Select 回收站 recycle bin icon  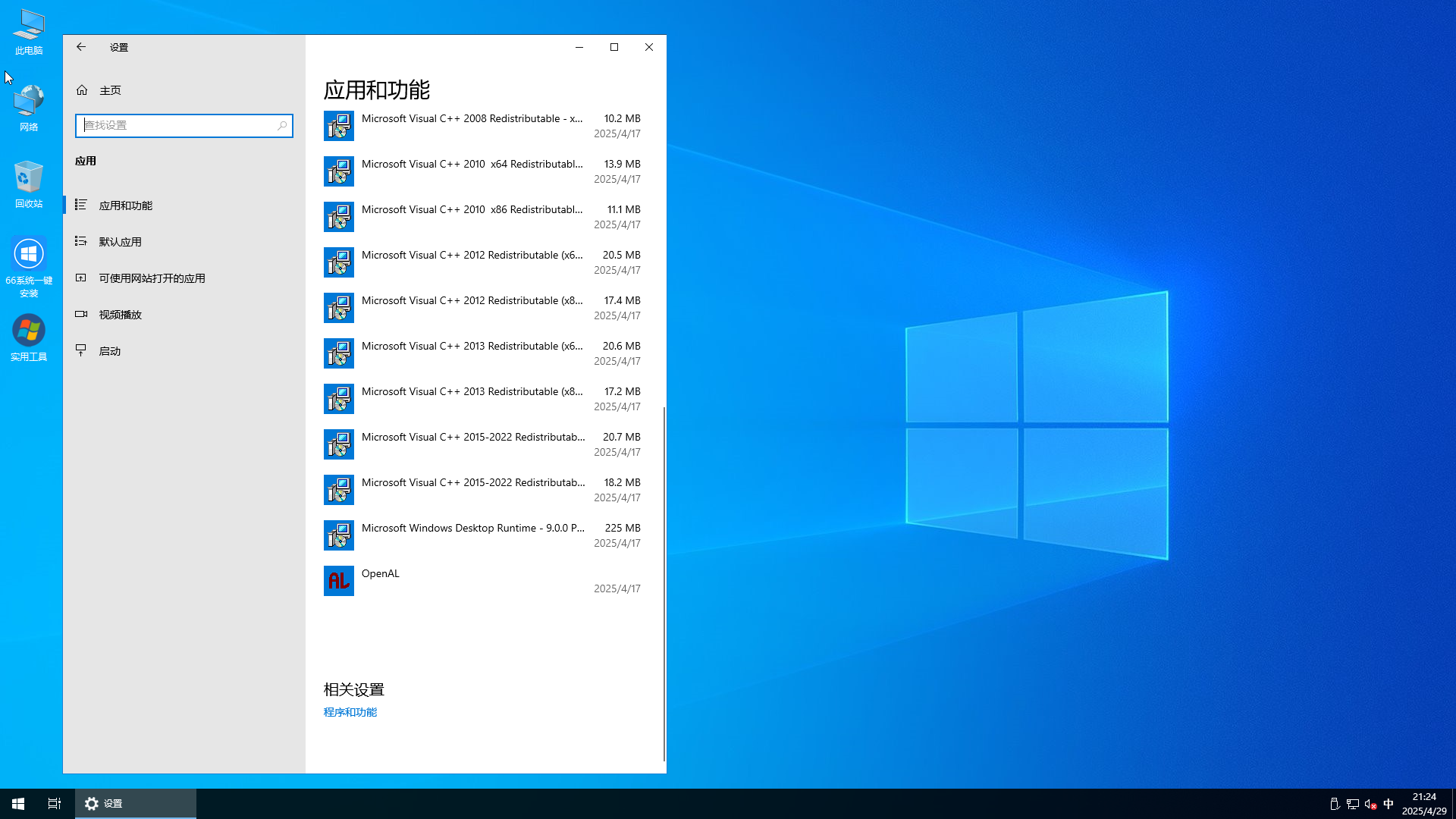tap(29, 185)
